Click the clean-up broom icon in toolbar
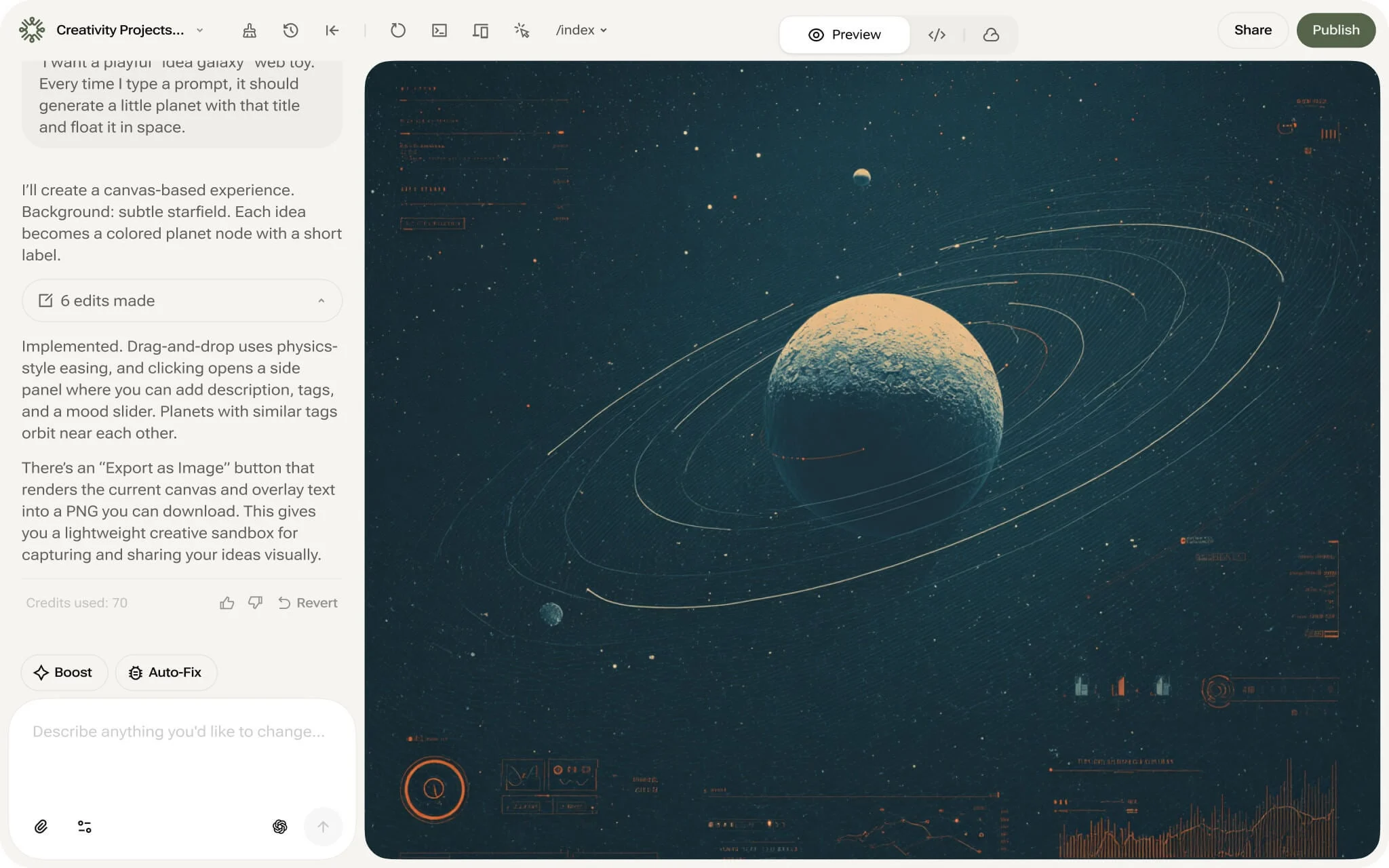 coord(250,31)
